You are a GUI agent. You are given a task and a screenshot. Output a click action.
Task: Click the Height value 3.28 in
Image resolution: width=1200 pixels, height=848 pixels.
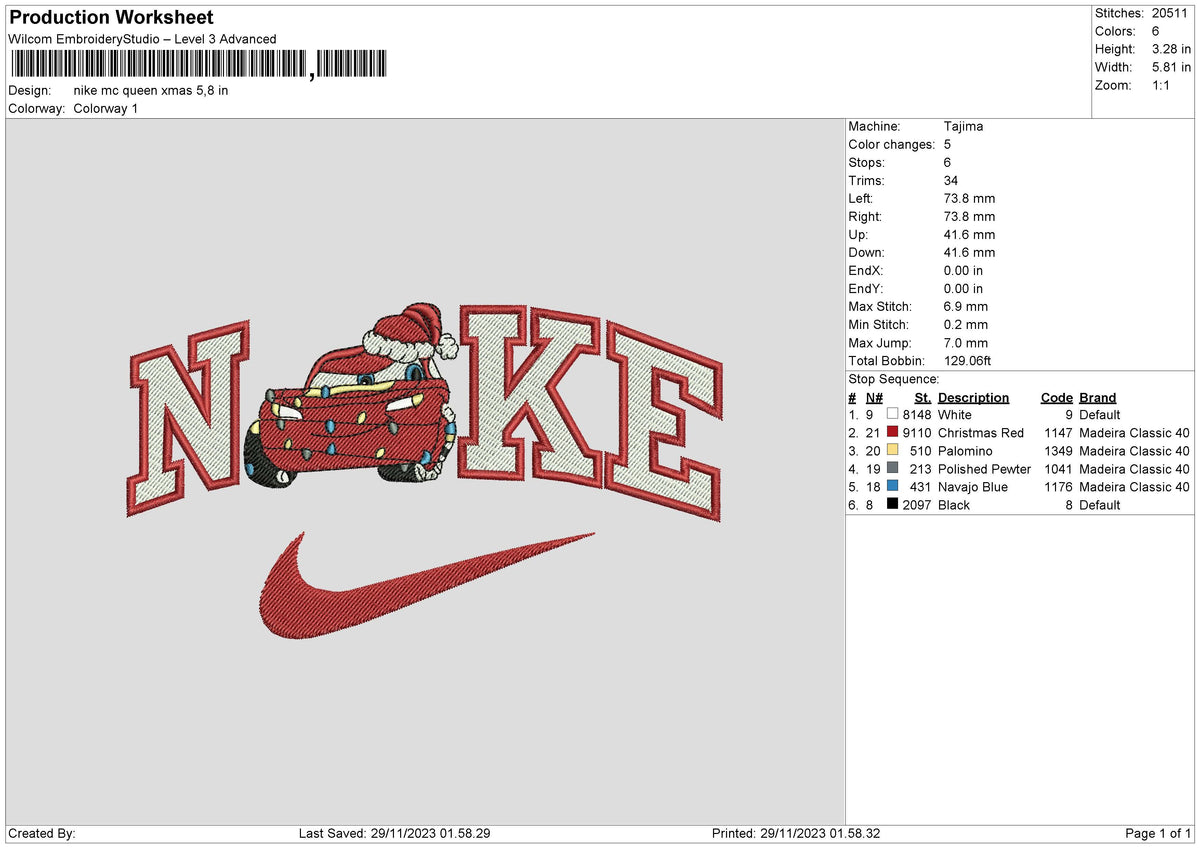click(x=1171, y=49)
